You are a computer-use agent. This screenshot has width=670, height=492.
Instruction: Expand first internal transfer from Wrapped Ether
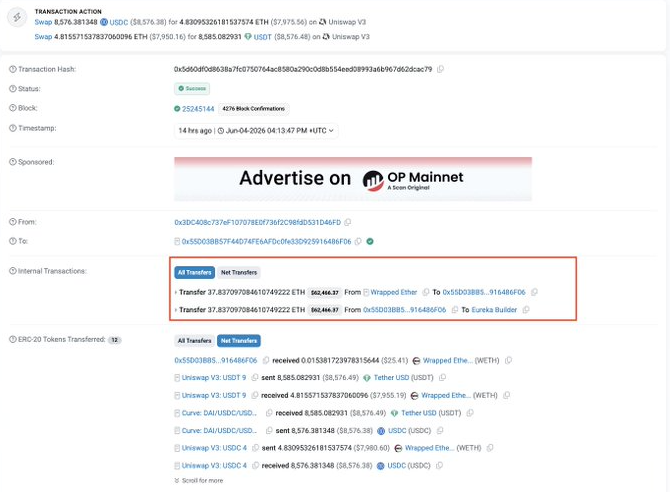(x=176, y=292)
